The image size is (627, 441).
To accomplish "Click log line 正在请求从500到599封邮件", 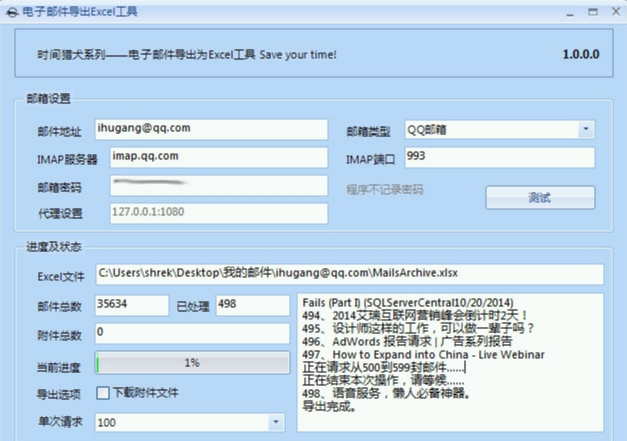I will 383,367.
